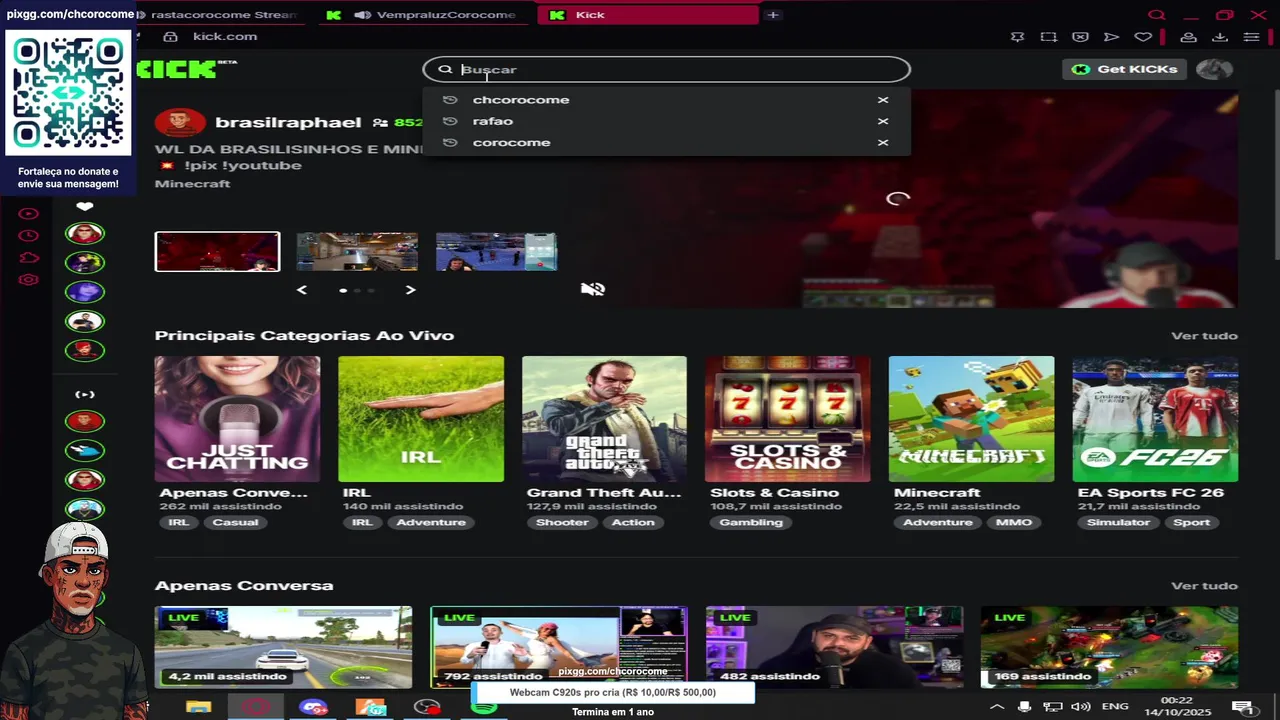Open the IRL category card

[x=421, y=419]
